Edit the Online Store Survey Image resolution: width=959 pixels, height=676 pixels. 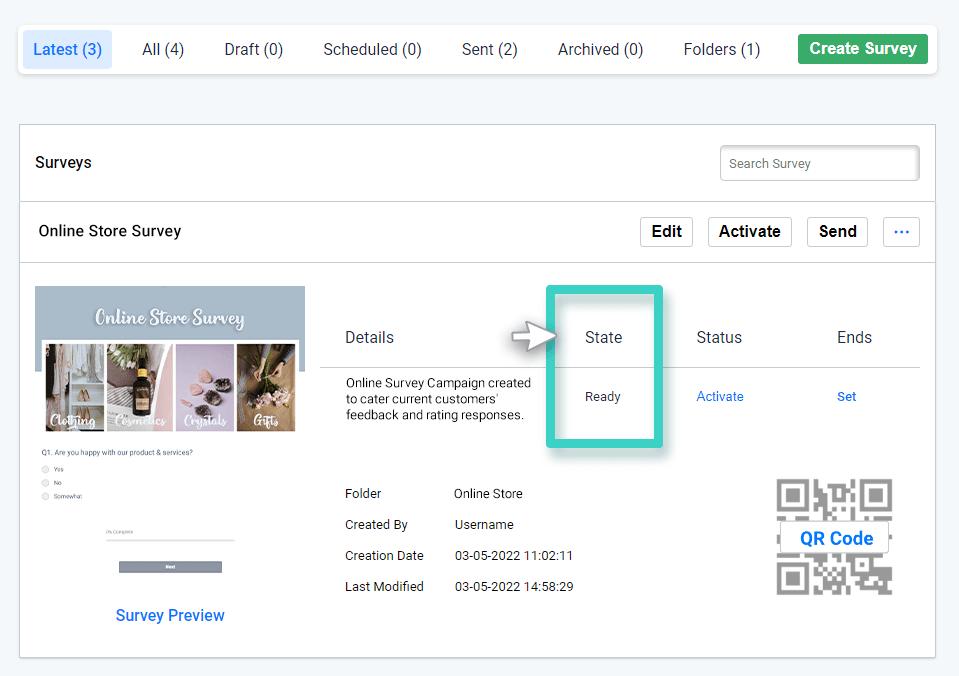point(665,231)
